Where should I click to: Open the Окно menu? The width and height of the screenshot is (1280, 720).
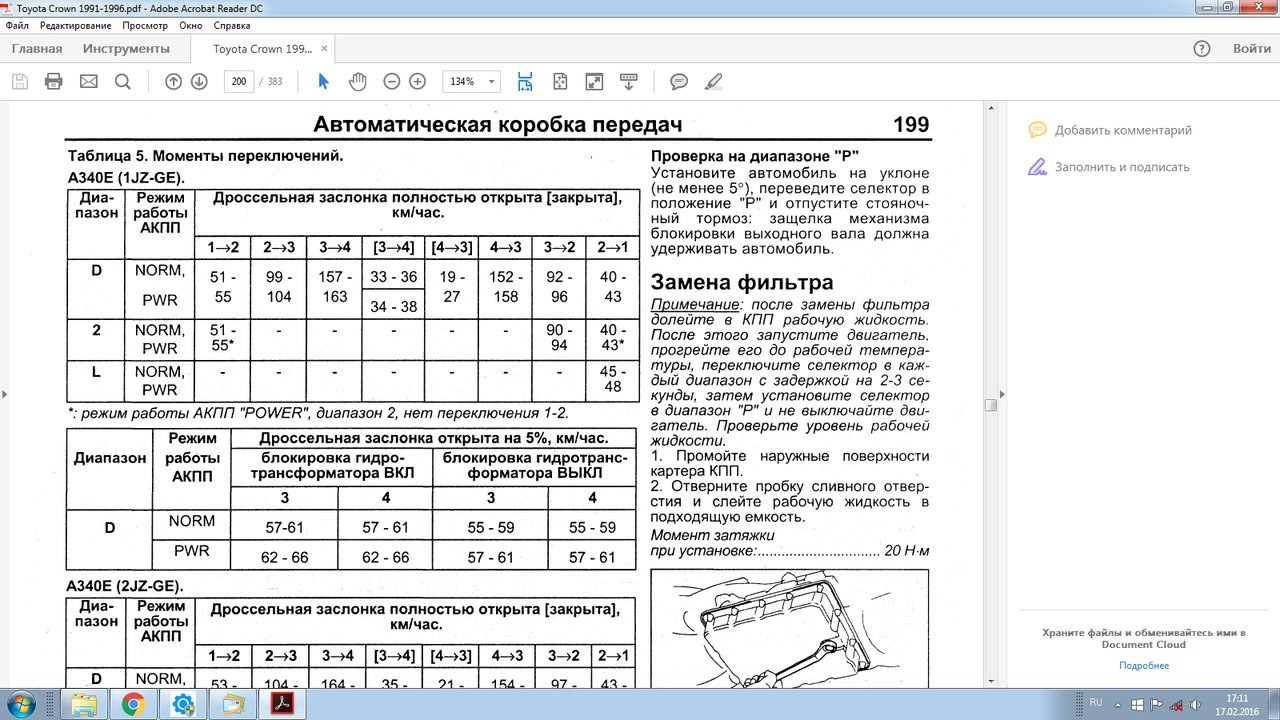[191, 25]
